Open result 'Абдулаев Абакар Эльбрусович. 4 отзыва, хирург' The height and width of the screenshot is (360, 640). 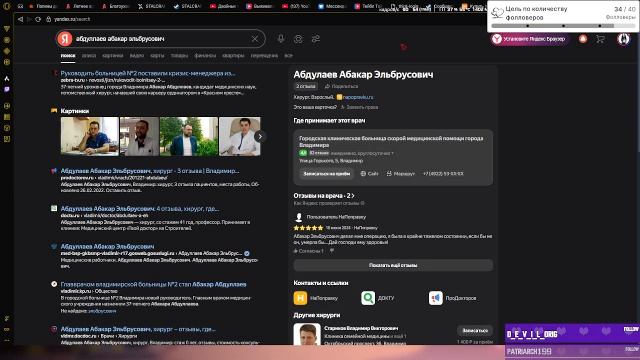click(140, 209)
